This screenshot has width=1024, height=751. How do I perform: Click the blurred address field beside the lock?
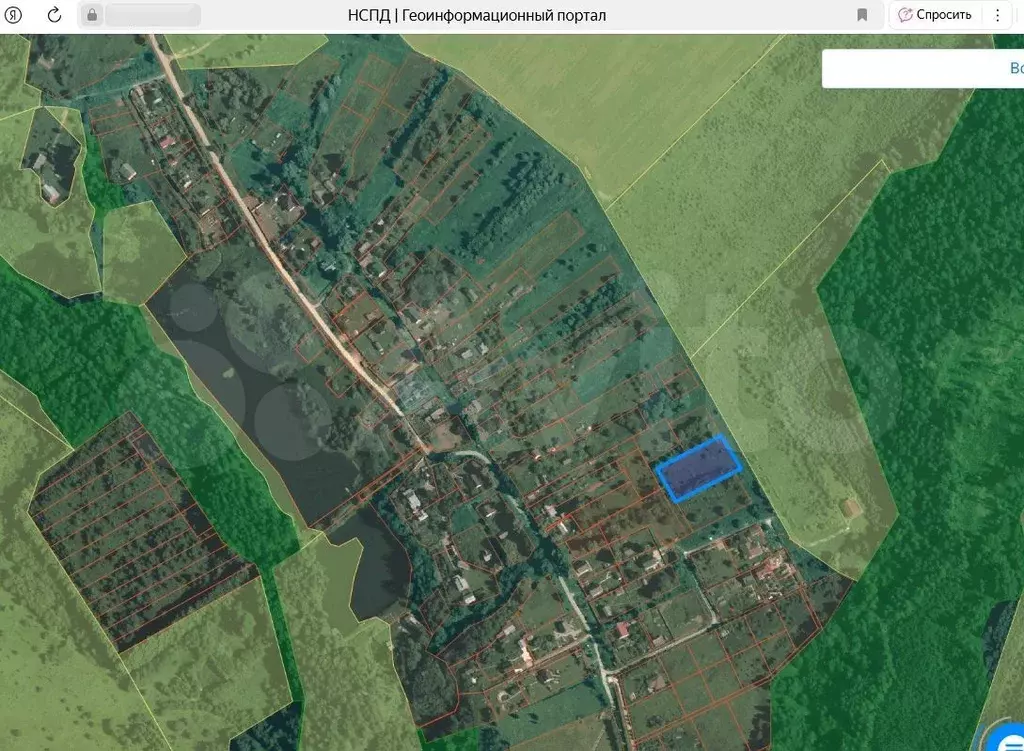point(153,15)
